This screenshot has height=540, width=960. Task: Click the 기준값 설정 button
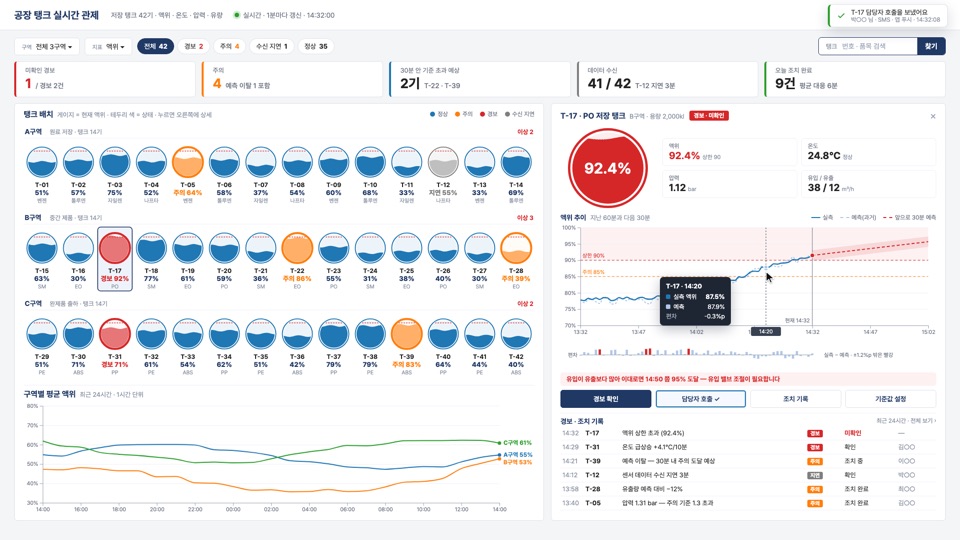click(890, 399)
